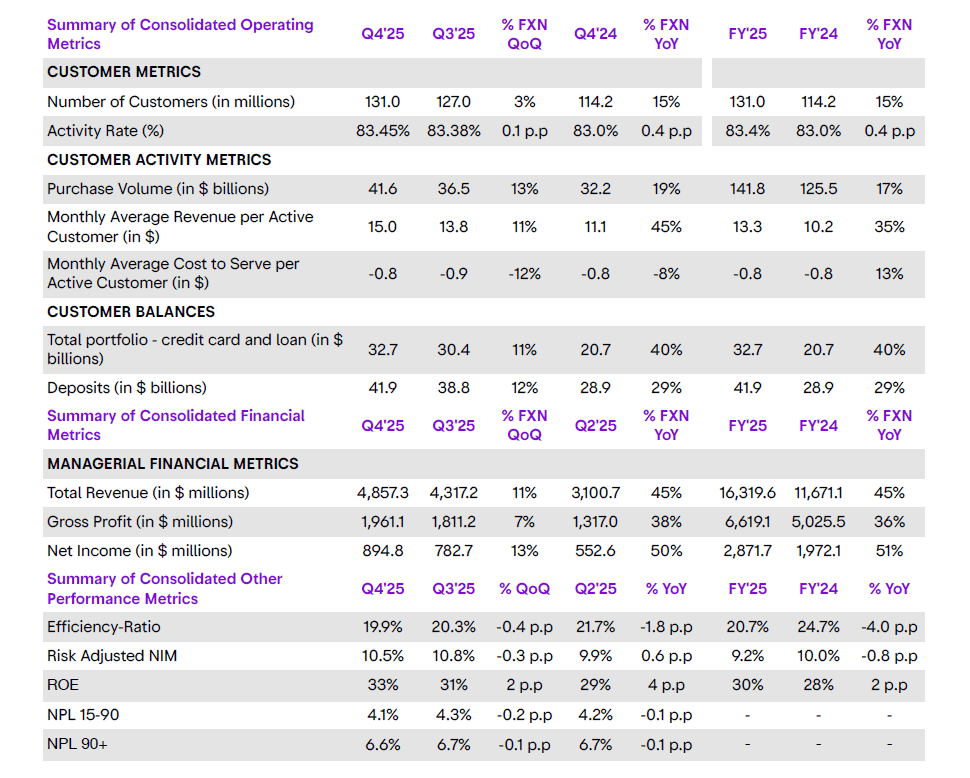Select the Deposits (in $ billions) label

tap(118, 387)
